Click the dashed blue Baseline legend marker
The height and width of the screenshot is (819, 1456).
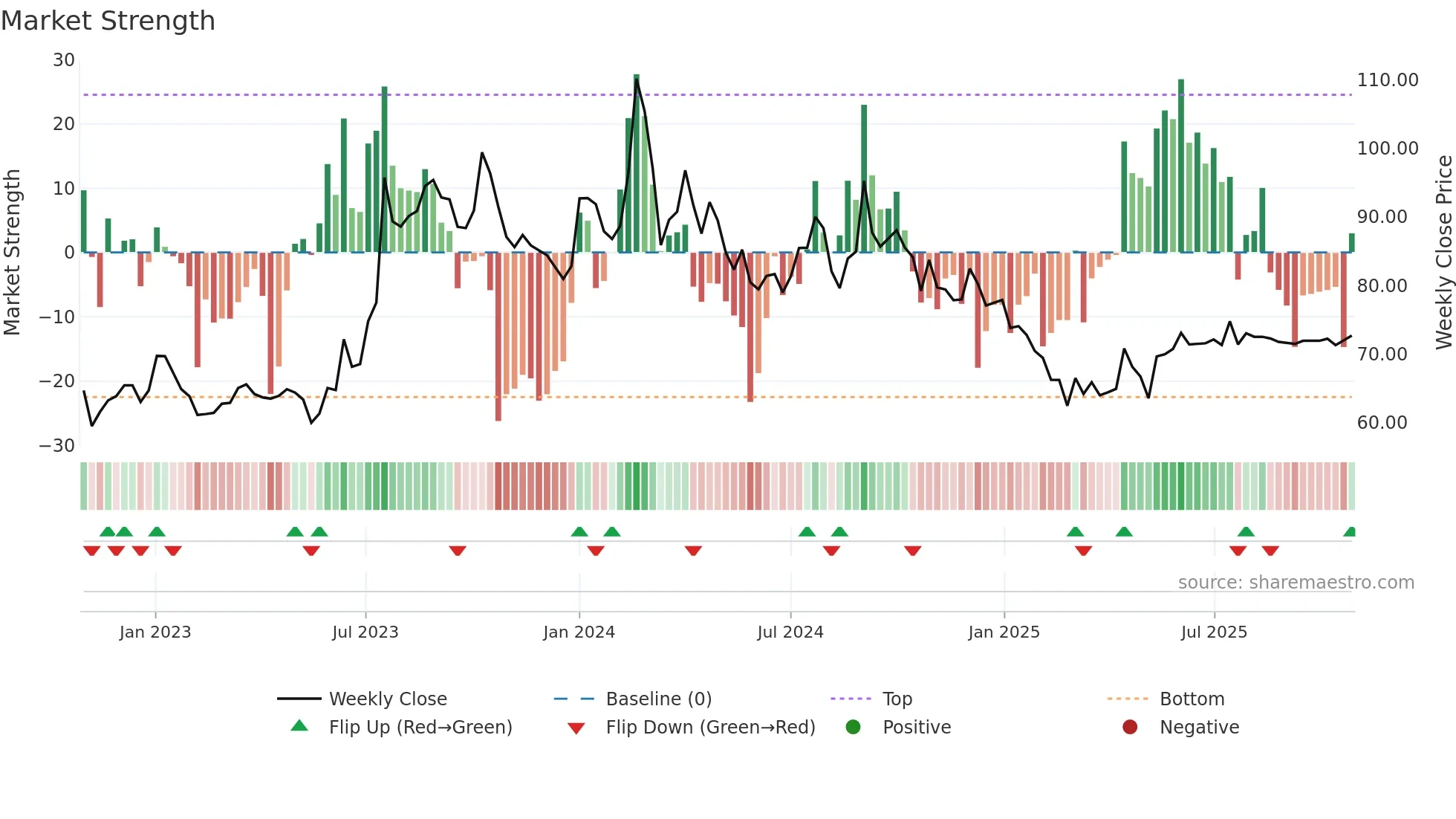pyautogui.click(x=574, y=699)
